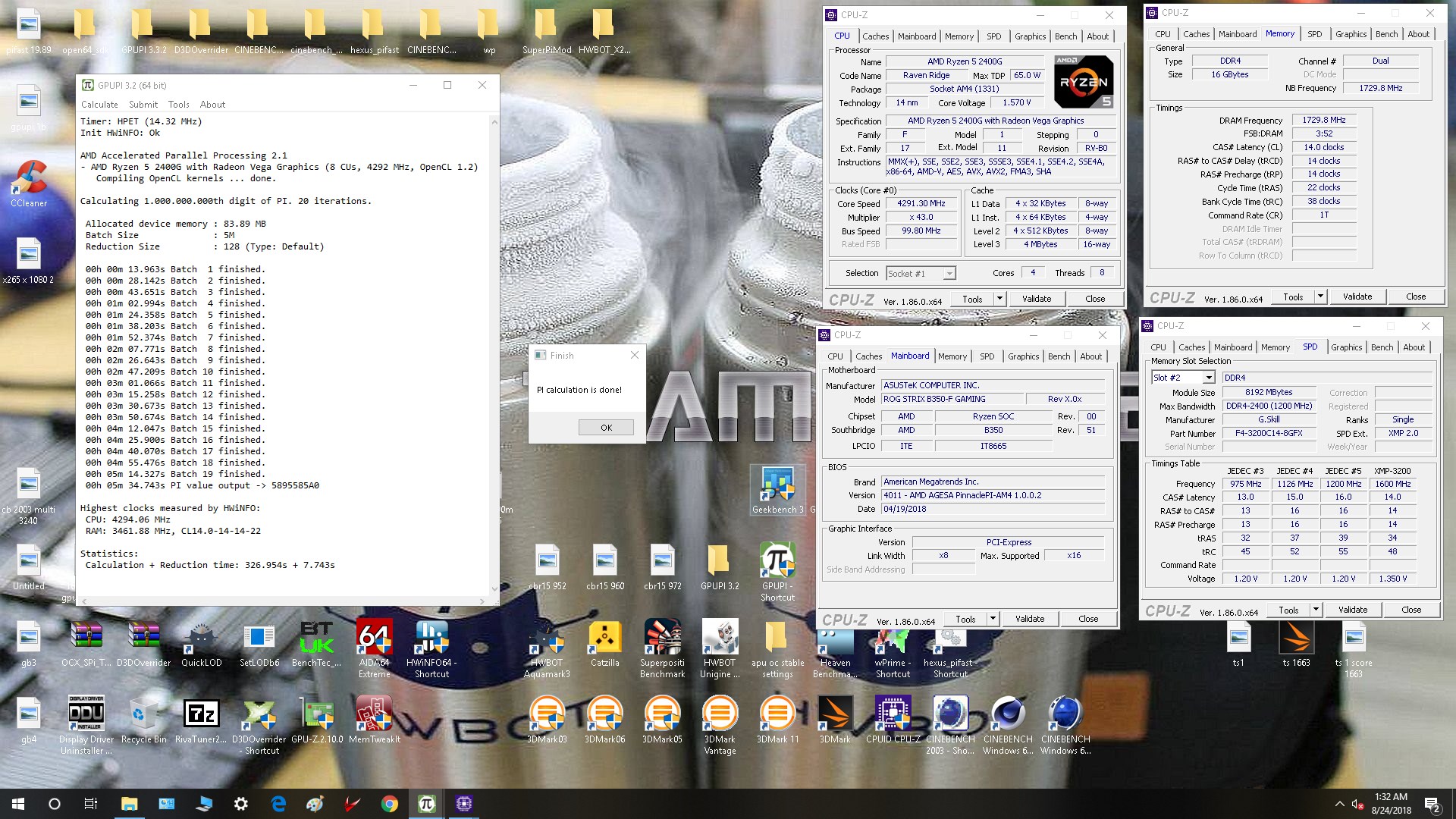Open File Explorer from the taskbar
Screen dimensions: 1456x819
pos(129,804)
